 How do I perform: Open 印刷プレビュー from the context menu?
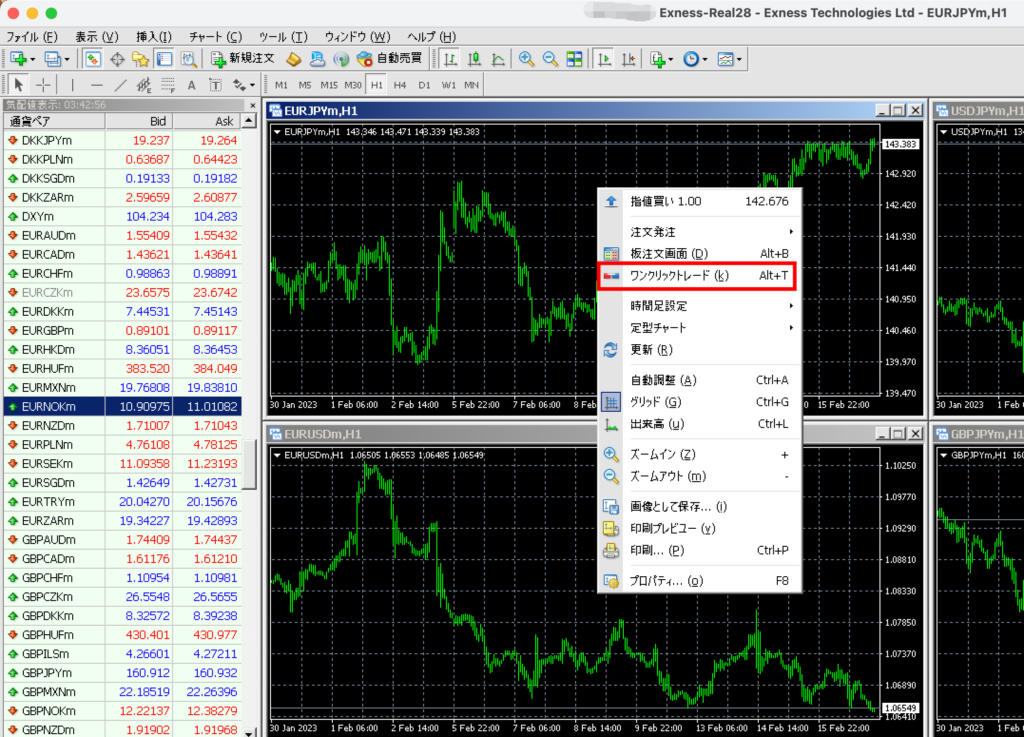(699, 529)
